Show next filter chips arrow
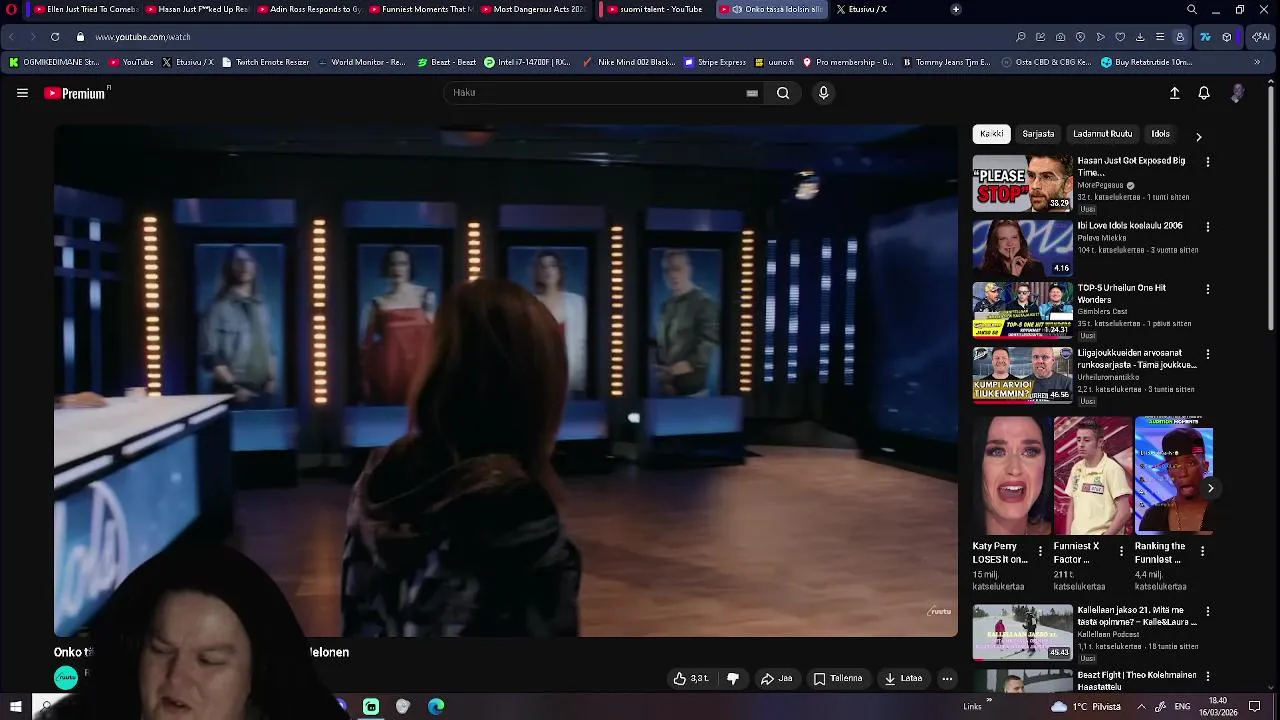 coord(1198,136)
